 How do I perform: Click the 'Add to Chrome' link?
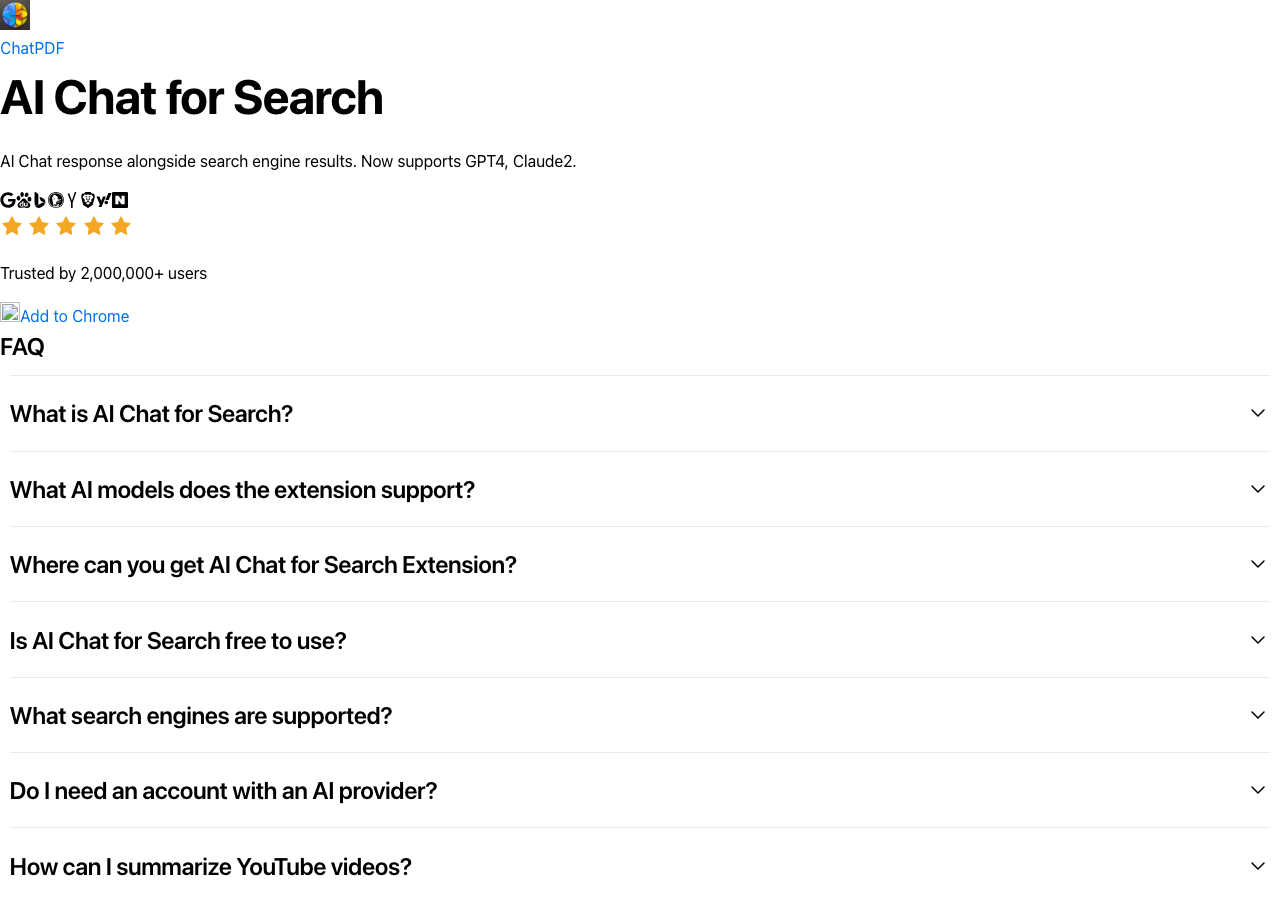73,316
